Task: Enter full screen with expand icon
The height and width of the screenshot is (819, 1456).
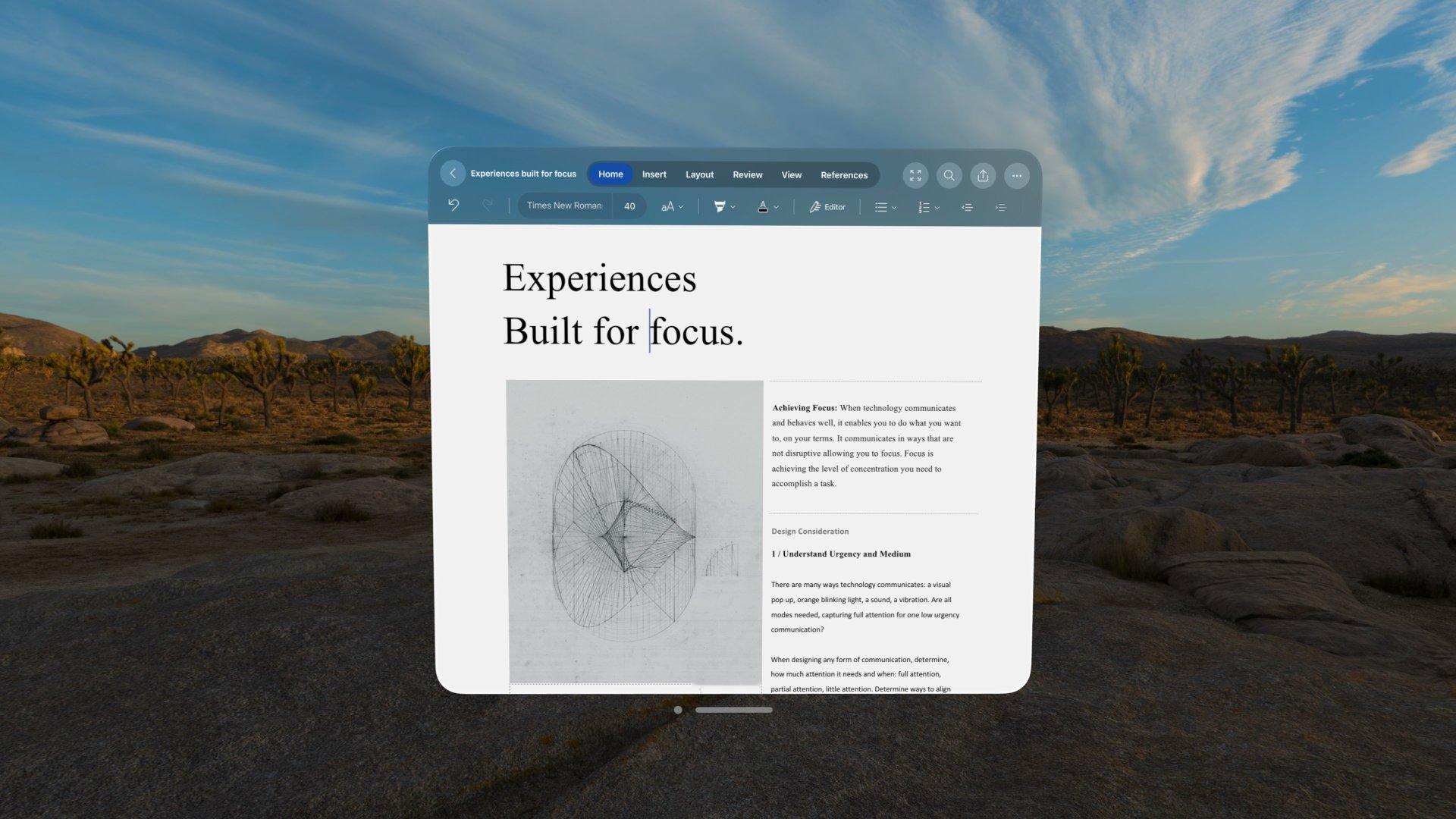Action: (x=915, y=175)
